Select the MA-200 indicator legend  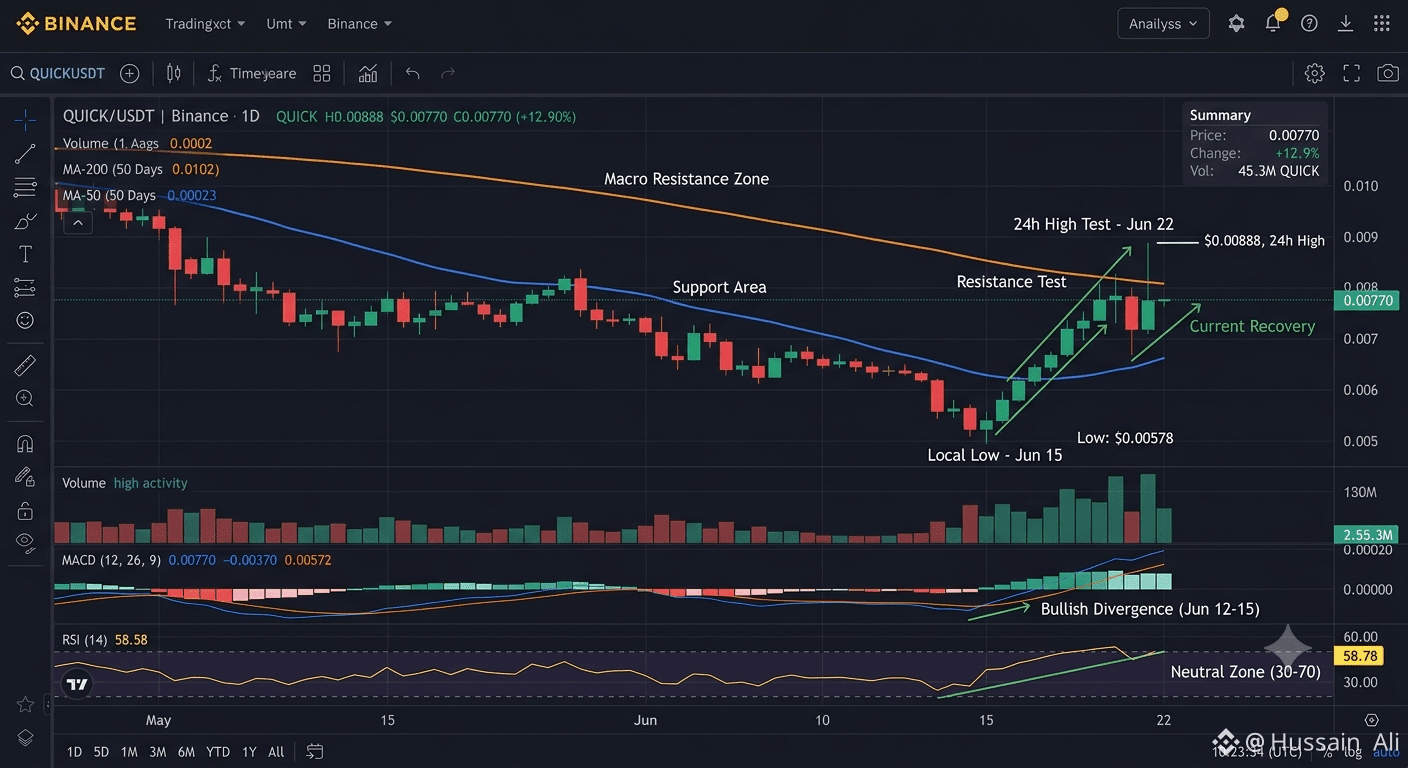tap(141, 169)
